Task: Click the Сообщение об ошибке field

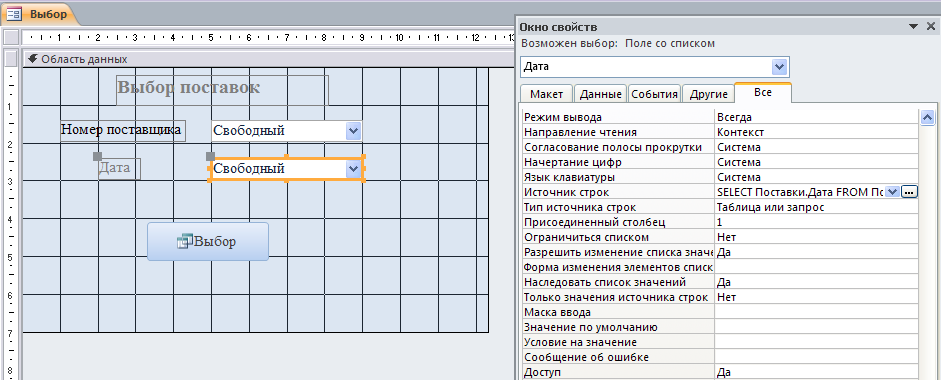Action: (816, 357)
